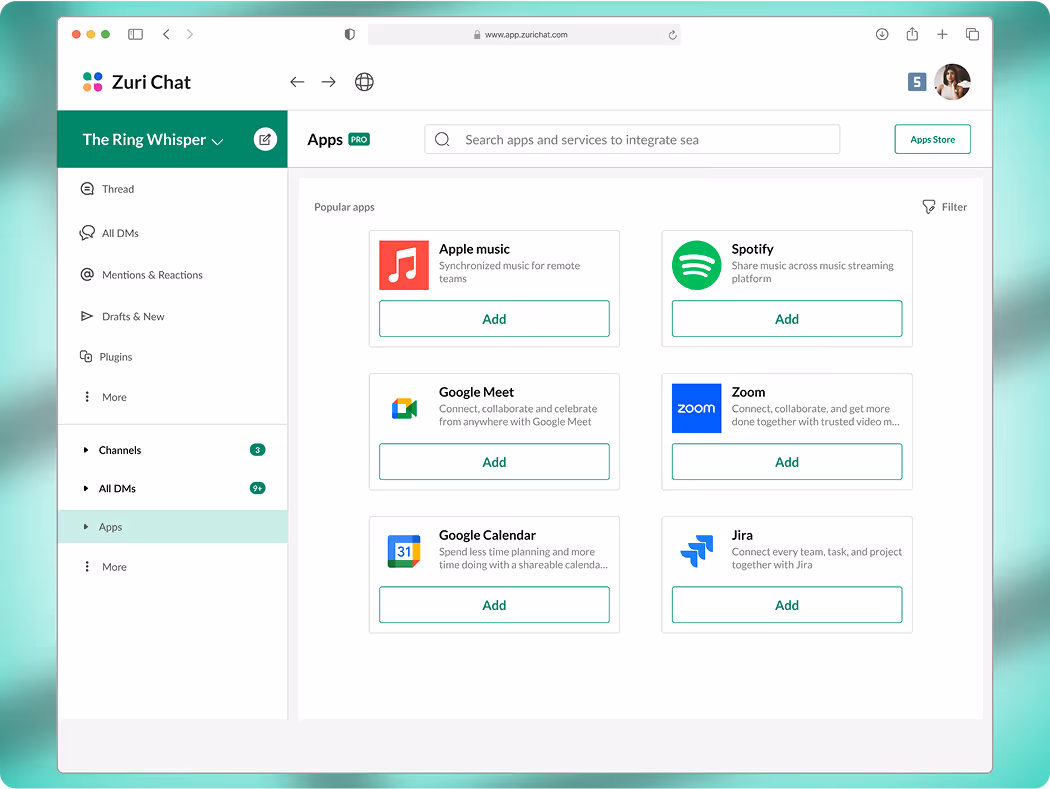
Task: Click the Google Calendar app icon
Action: pyautogui.click(x=404, y=551)
